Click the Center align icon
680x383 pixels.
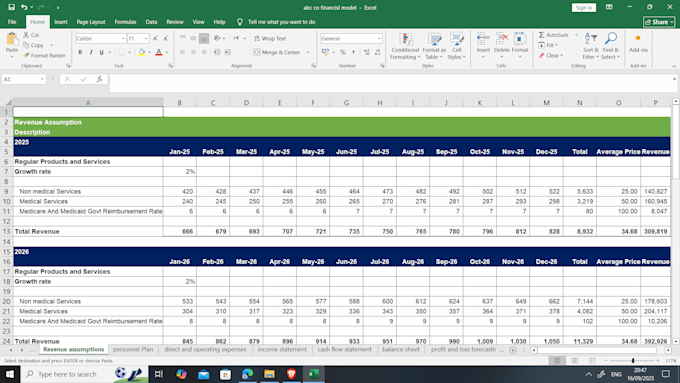pyautogui.click(x=193, y=52)
